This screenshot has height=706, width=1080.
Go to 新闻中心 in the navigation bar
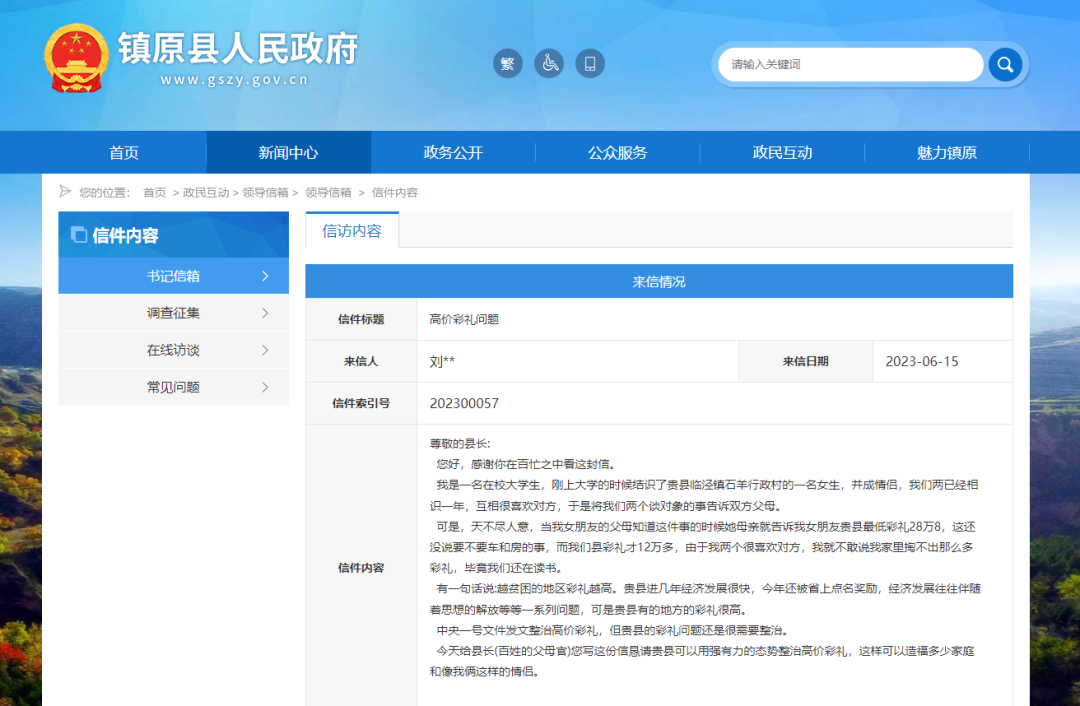[288, 153]
